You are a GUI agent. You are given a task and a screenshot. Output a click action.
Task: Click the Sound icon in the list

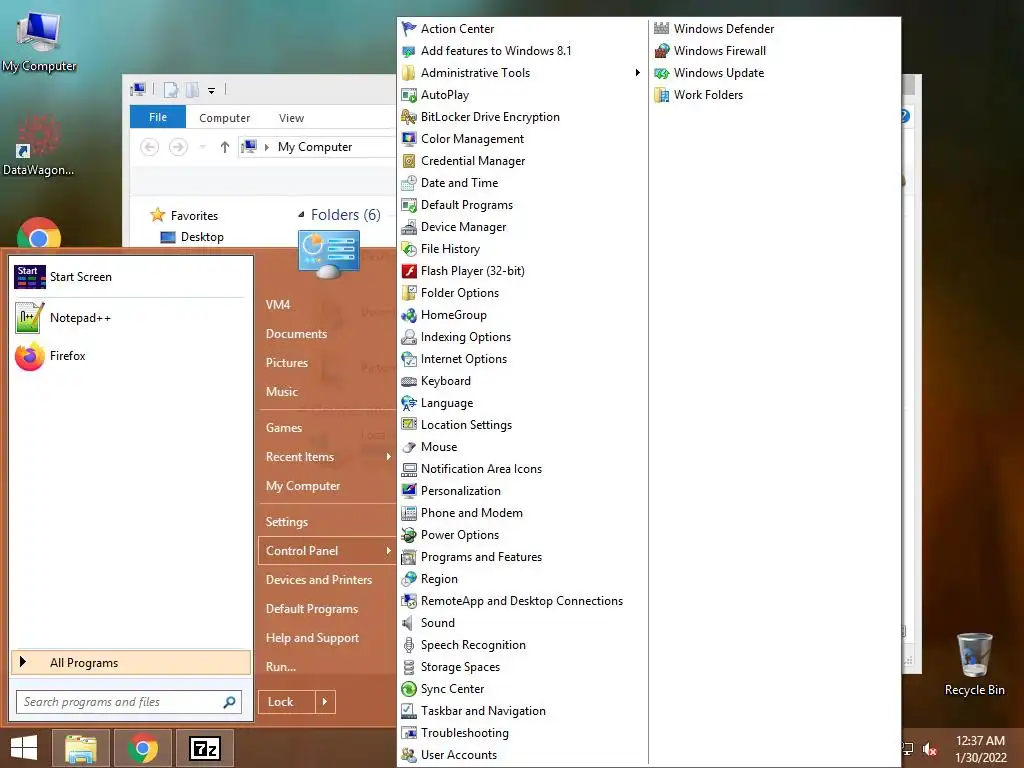pos(409,623)
